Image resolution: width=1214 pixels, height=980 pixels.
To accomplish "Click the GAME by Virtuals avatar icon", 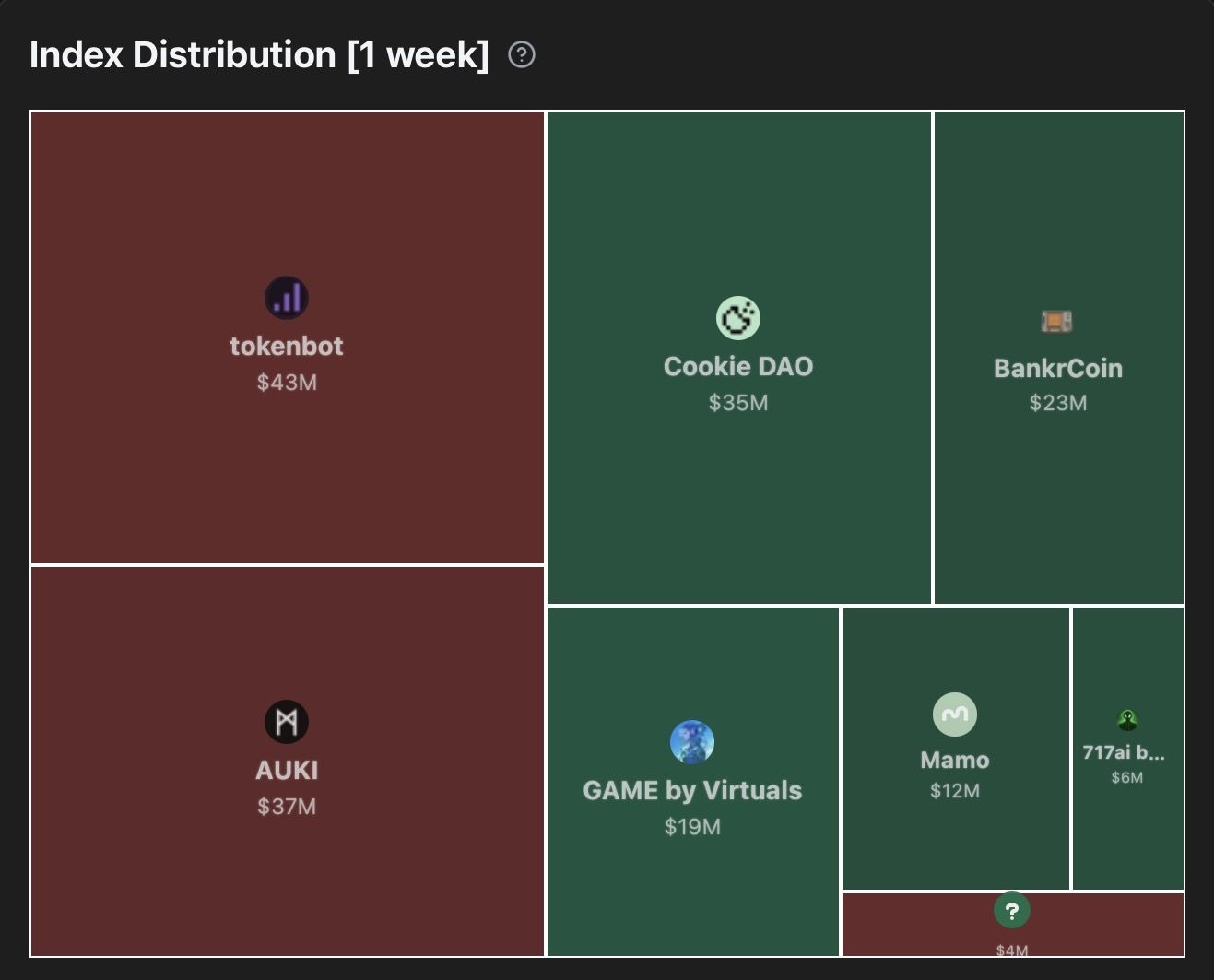I will [692, 742].
